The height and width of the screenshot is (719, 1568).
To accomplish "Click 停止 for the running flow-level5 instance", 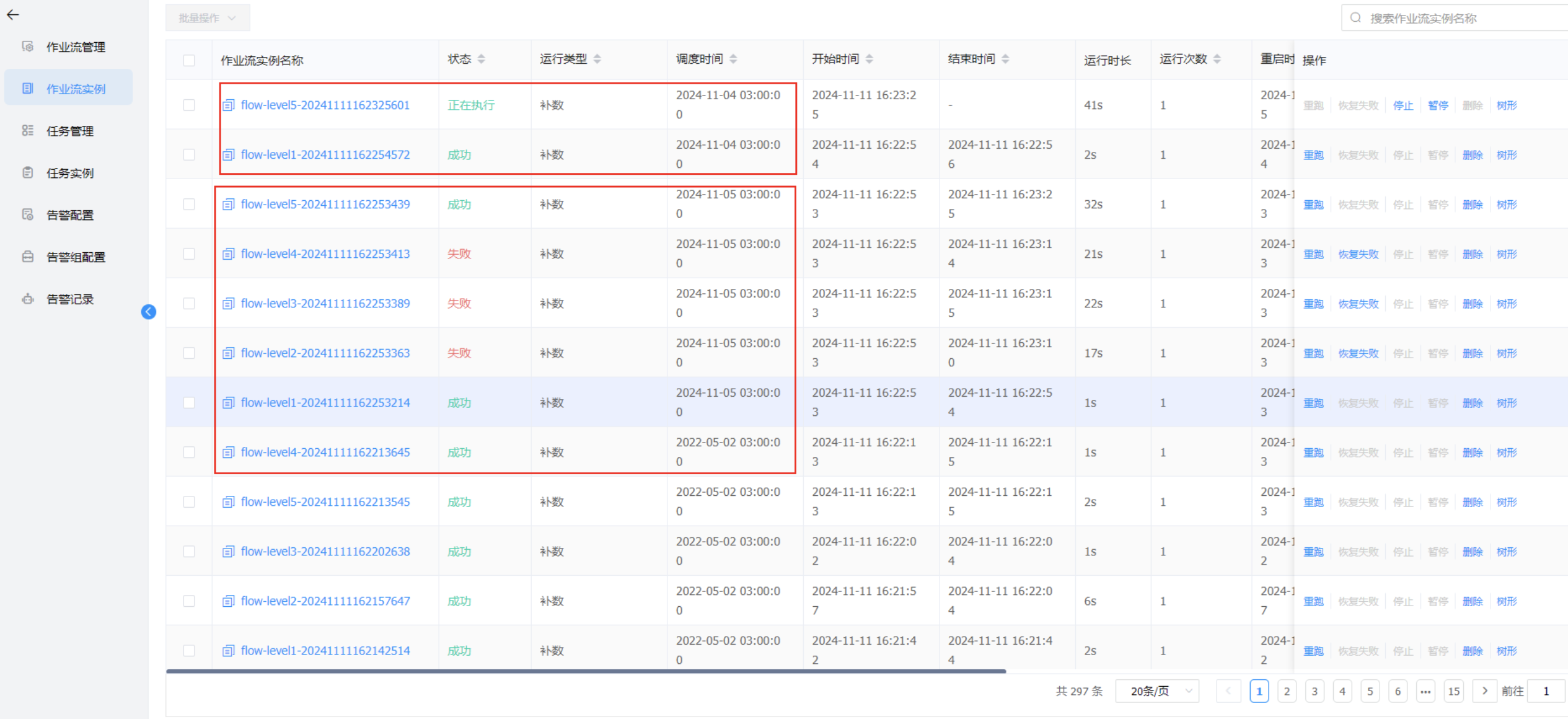I will click(x=1403, y=105).
